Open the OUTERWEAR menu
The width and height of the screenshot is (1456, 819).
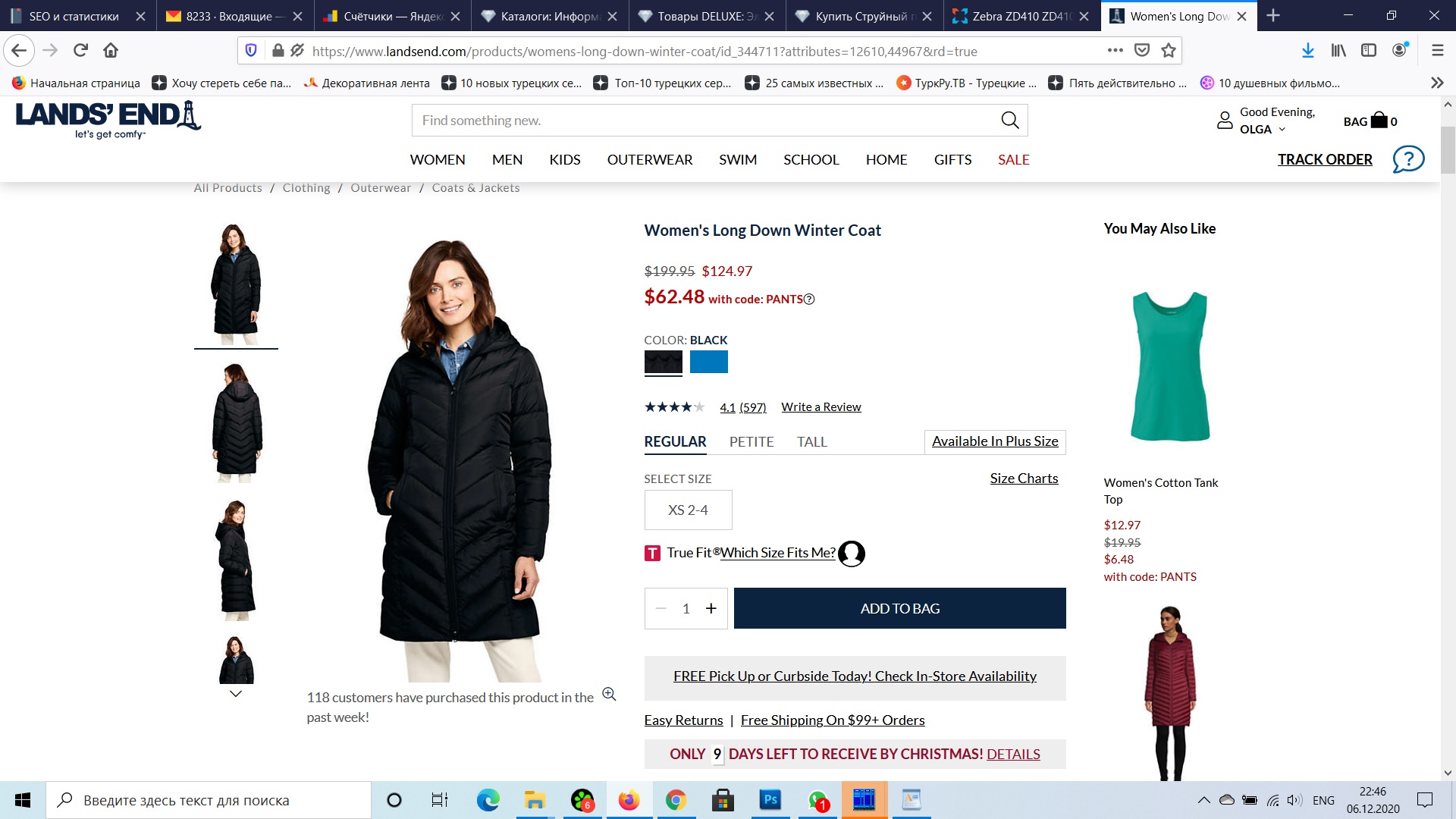click(x=649, y=160)
